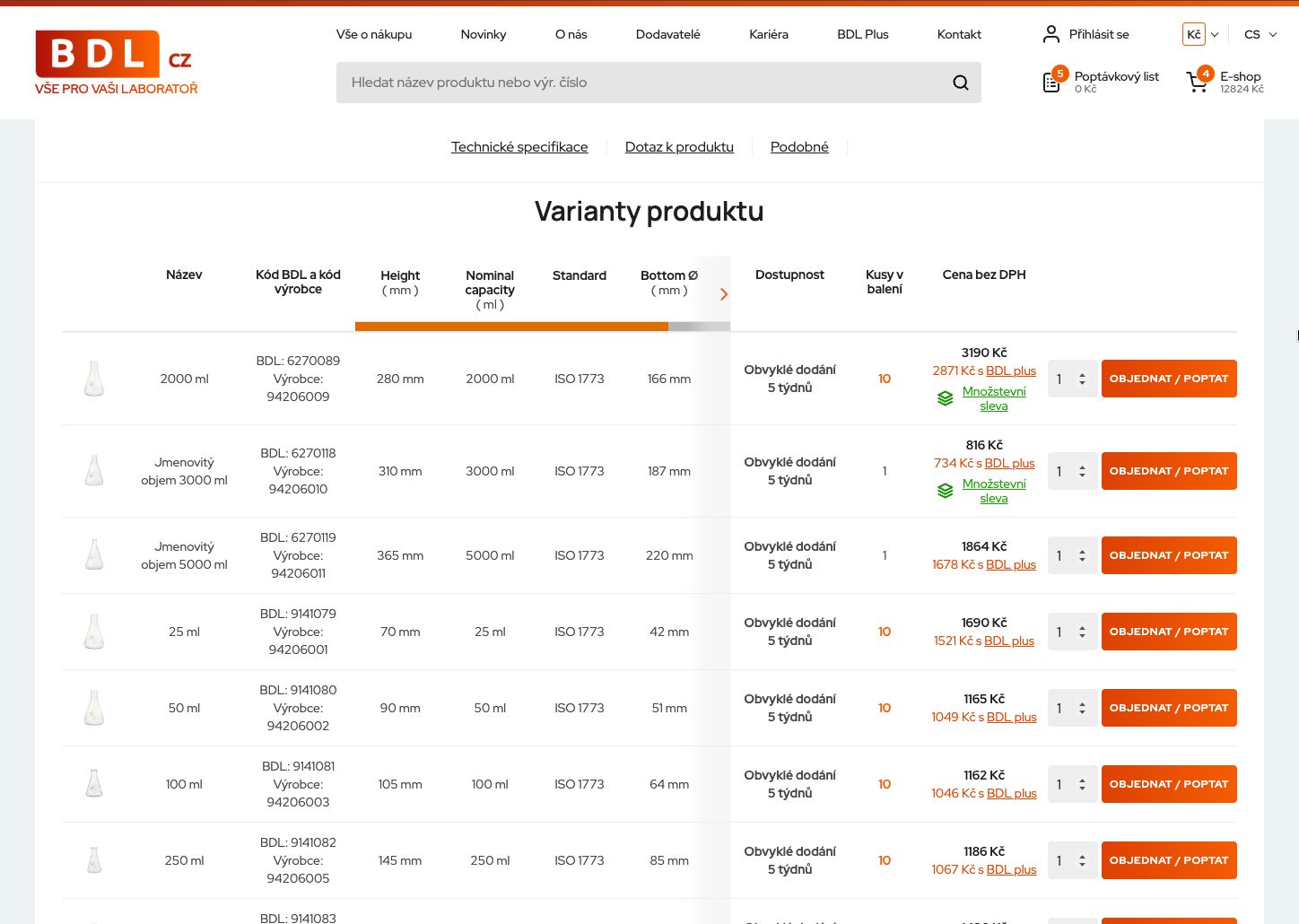The height and width of the screenshot is (924, 1299).
Task: Click the 25 ml flask product image
Action: click(x=94, y=632)
